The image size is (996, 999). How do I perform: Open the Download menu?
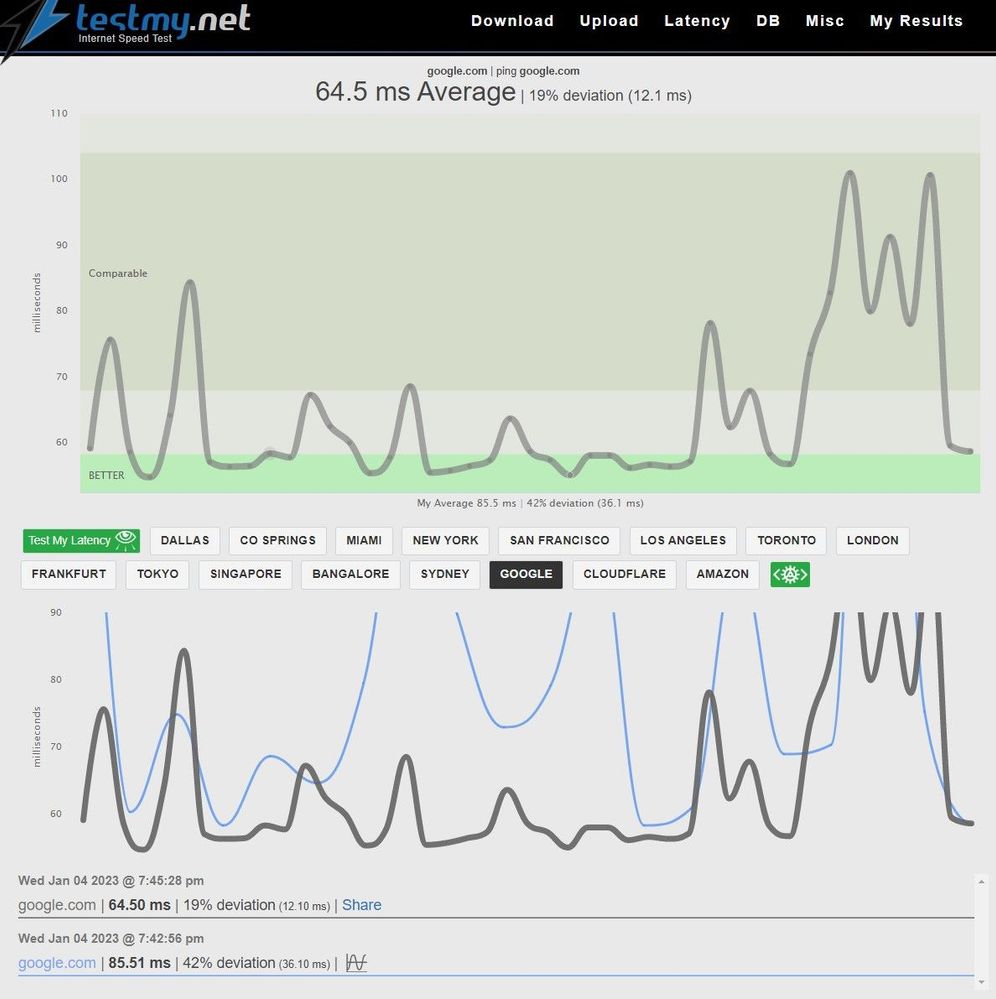512,21
